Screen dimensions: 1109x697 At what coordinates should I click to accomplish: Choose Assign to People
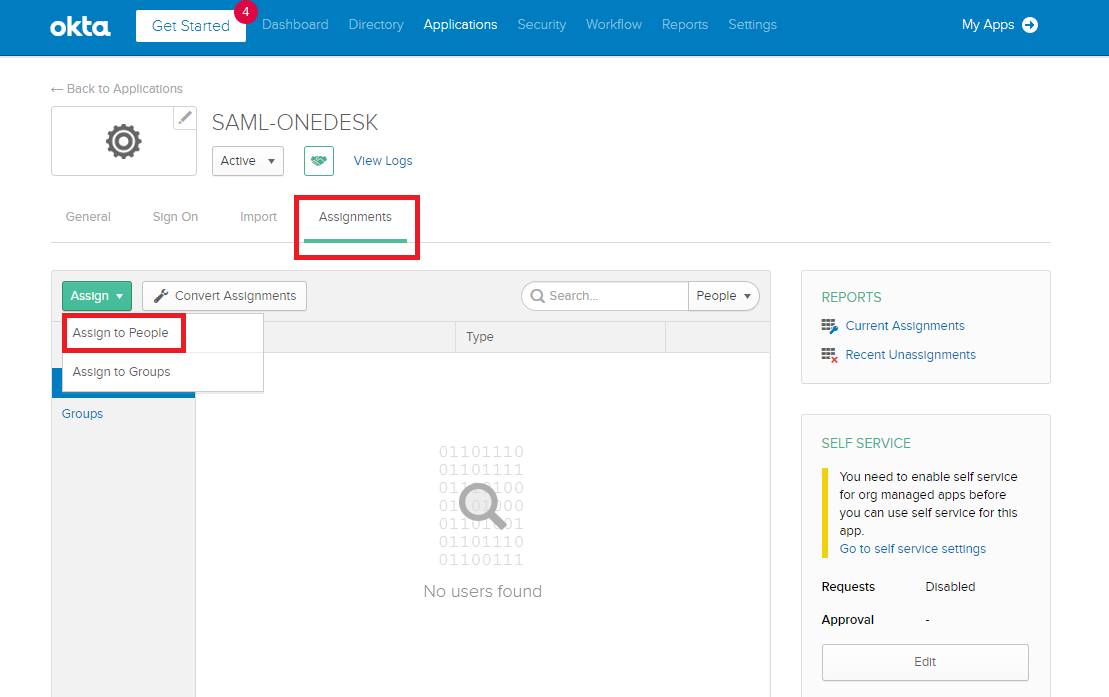pyautogui.click(x=120, y=333)
